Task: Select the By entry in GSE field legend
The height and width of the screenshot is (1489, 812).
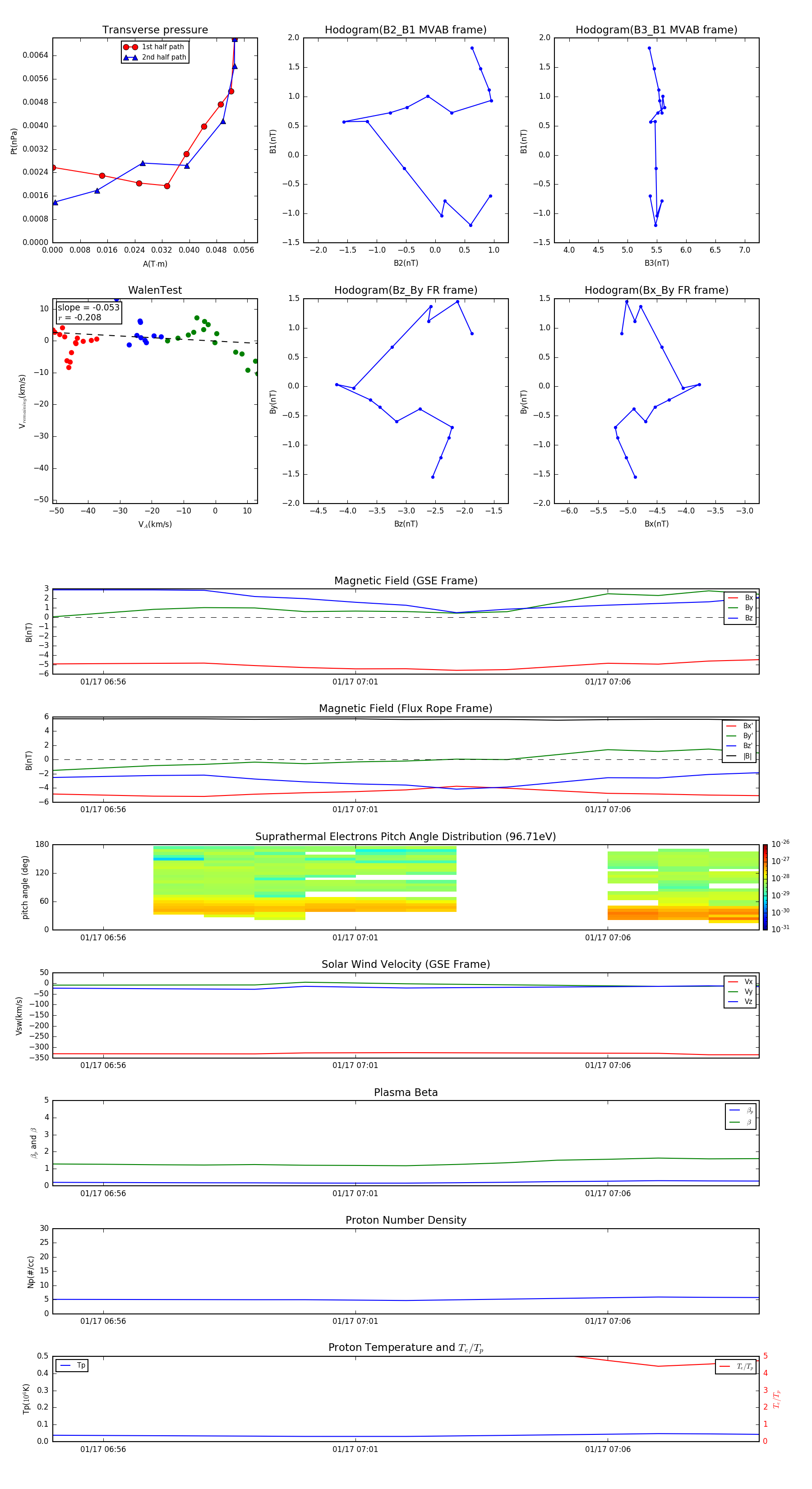Action: point(740,608)
